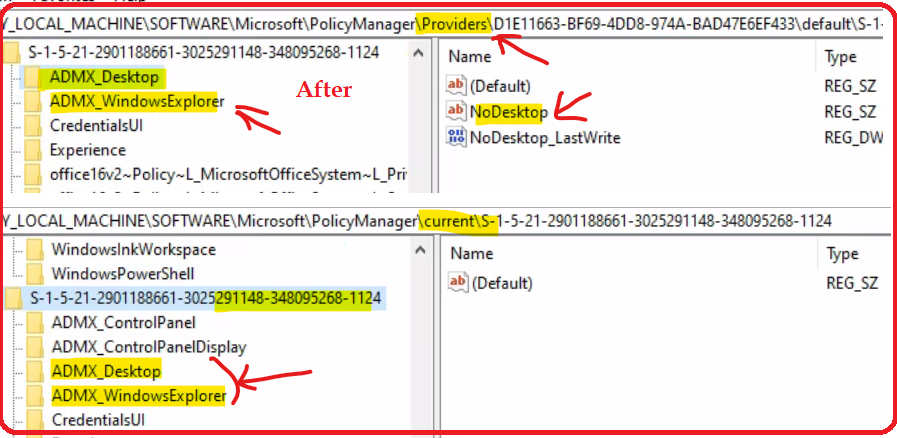Viewport: 897px width, 438px height.
Task: Click the SID folder icon in the current window tree
Action: (13, 298)
